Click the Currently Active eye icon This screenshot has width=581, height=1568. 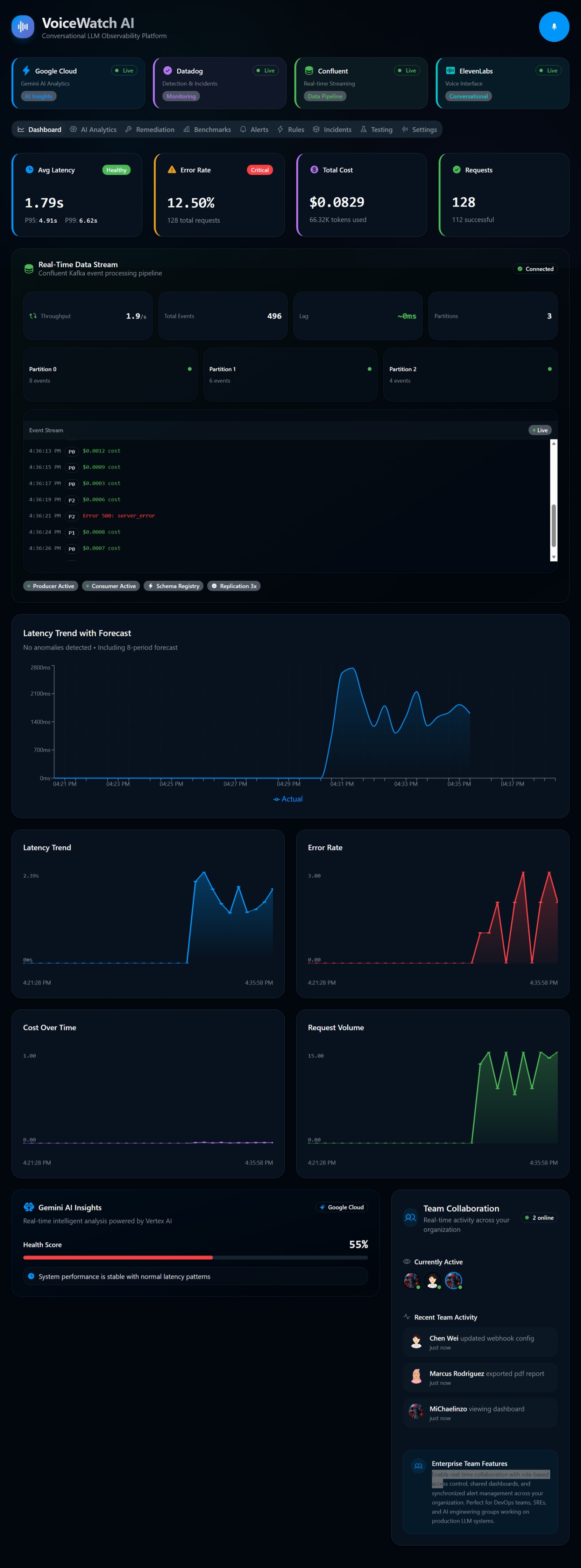406,1261
